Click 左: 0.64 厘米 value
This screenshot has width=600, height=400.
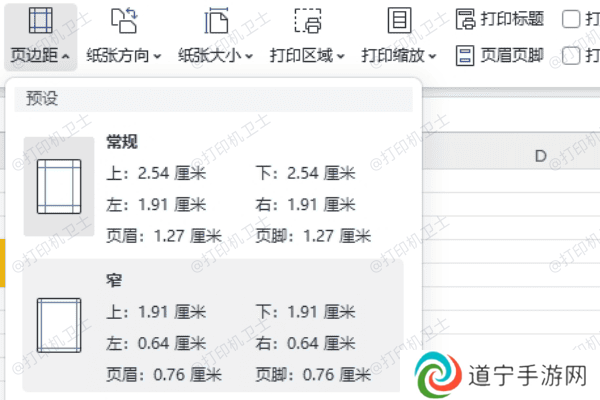156,343
